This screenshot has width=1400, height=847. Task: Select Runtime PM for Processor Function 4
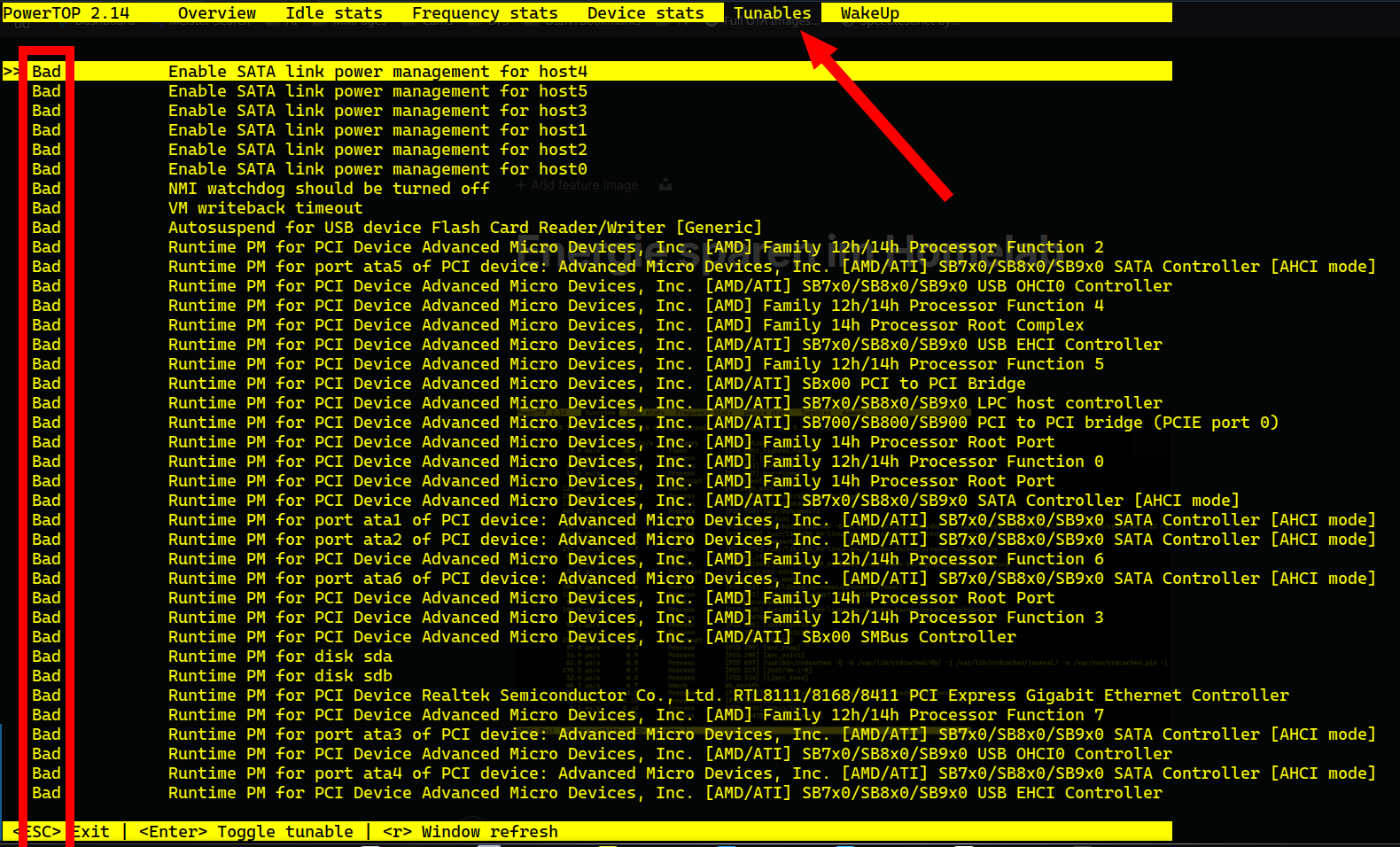point(636,306)
